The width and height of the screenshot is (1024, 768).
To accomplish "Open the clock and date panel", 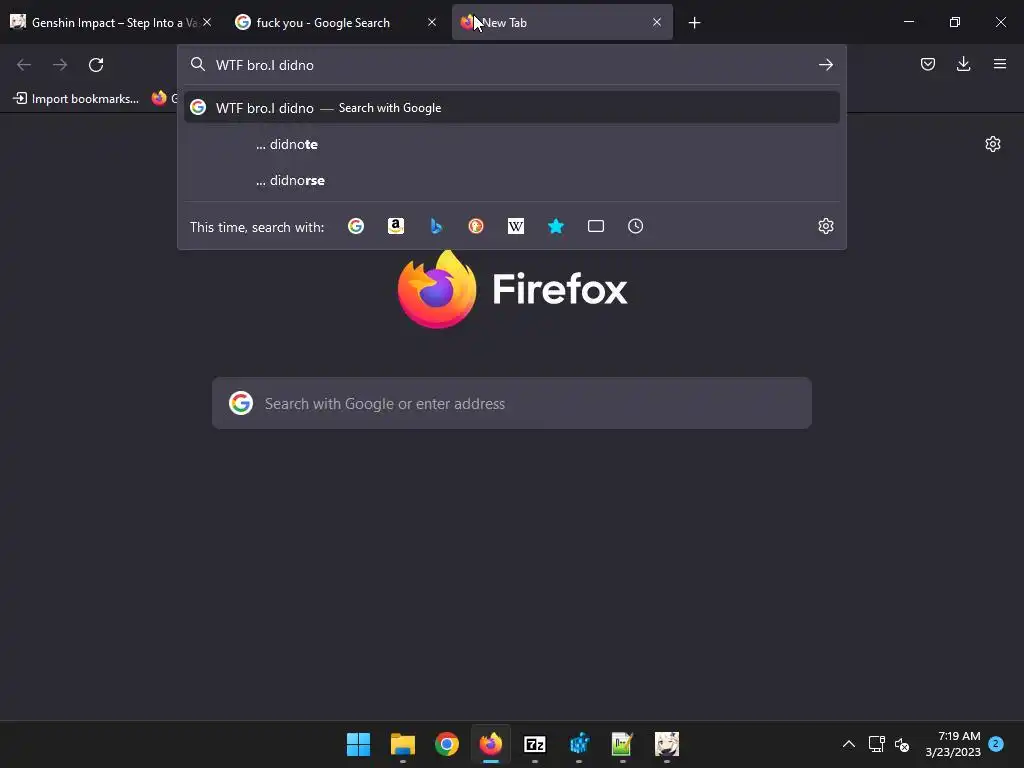I will 953,744.
